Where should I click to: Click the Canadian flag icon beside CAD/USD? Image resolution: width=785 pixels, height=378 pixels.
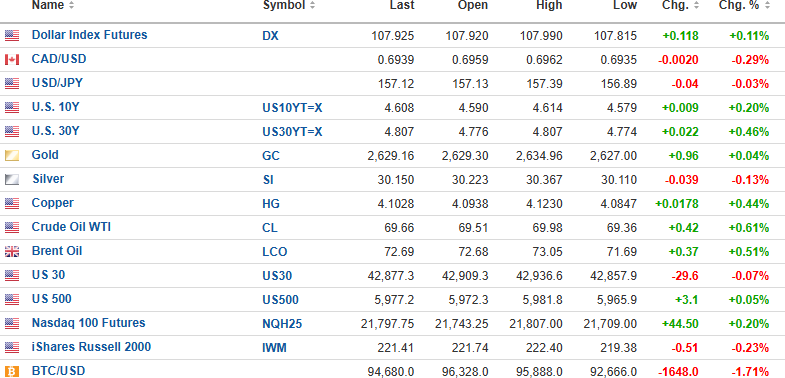pos(12,60)
